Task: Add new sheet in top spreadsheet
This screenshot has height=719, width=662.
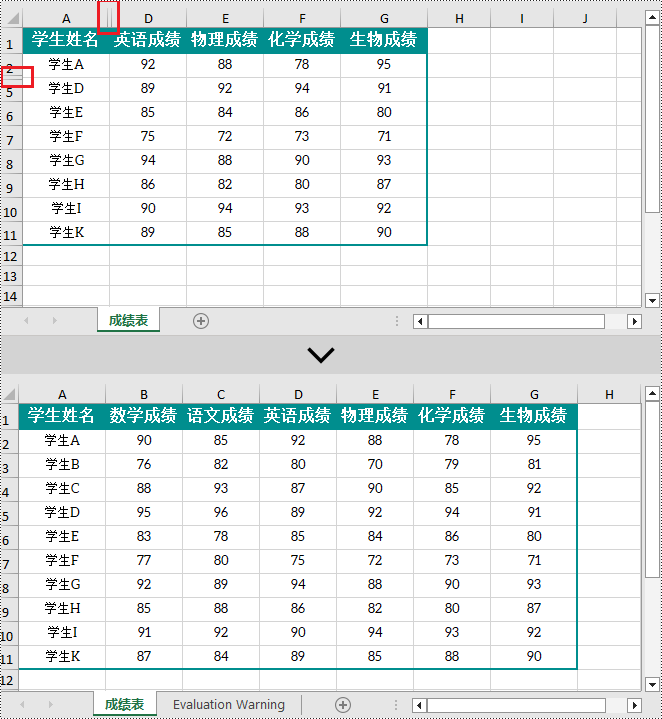Action: pyautogui.click(x=201, y=321)
